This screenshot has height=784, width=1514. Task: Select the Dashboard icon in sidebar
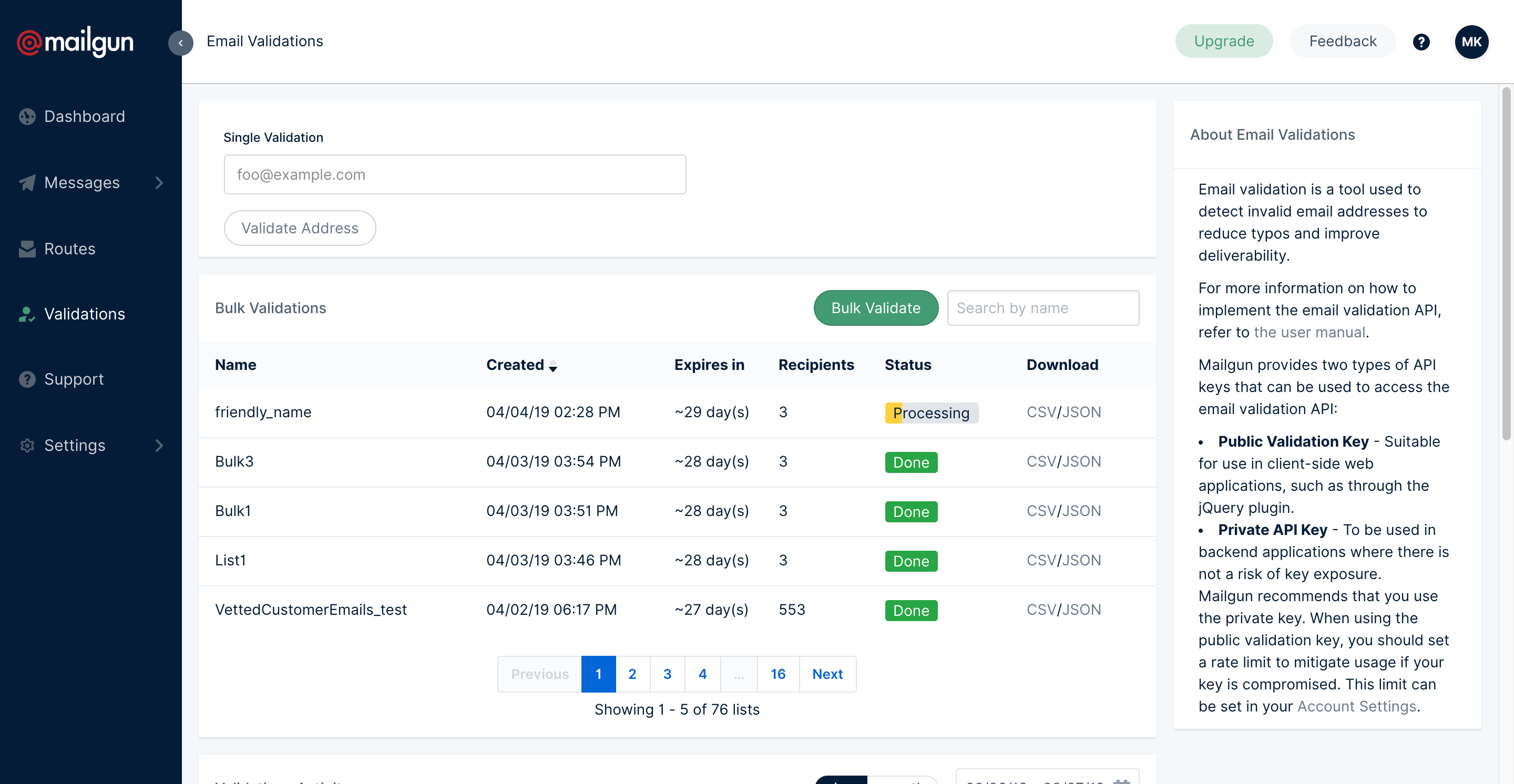(27, 116)
